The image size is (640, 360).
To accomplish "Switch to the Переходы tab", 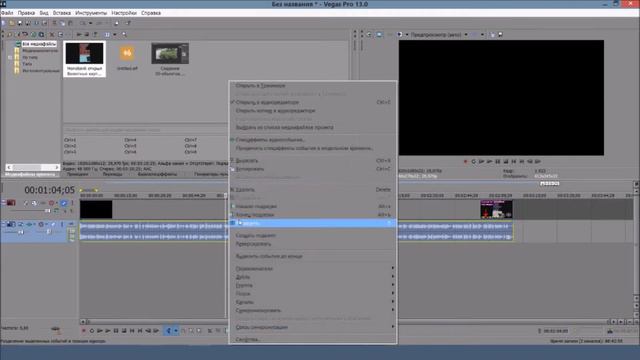I will (112, 174).
